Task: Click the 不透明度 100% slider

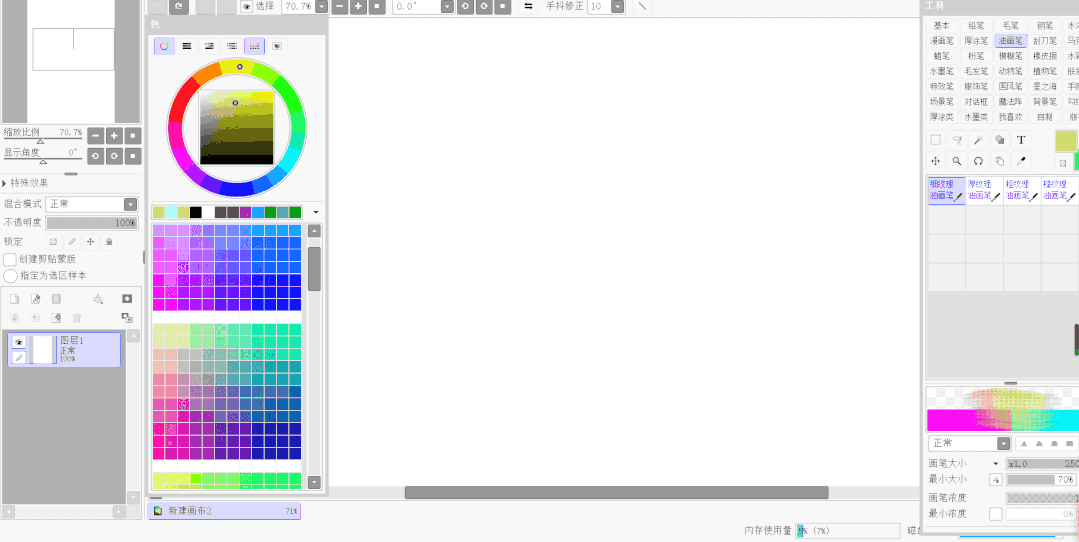Action: point(92,223)
